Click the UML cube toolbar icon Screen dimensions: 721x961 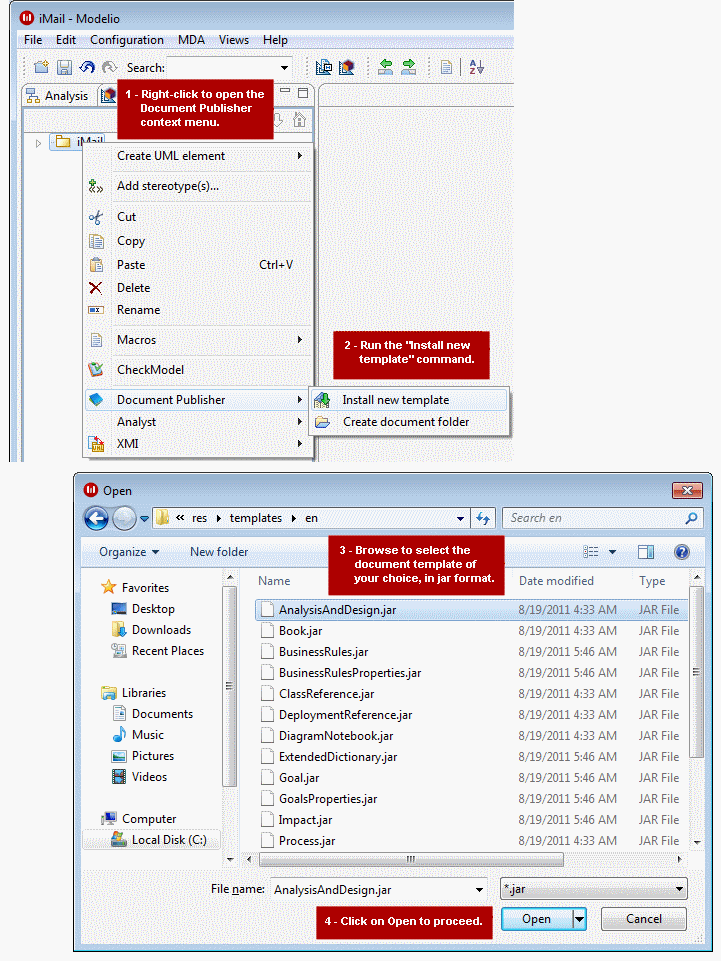[346, 67]
